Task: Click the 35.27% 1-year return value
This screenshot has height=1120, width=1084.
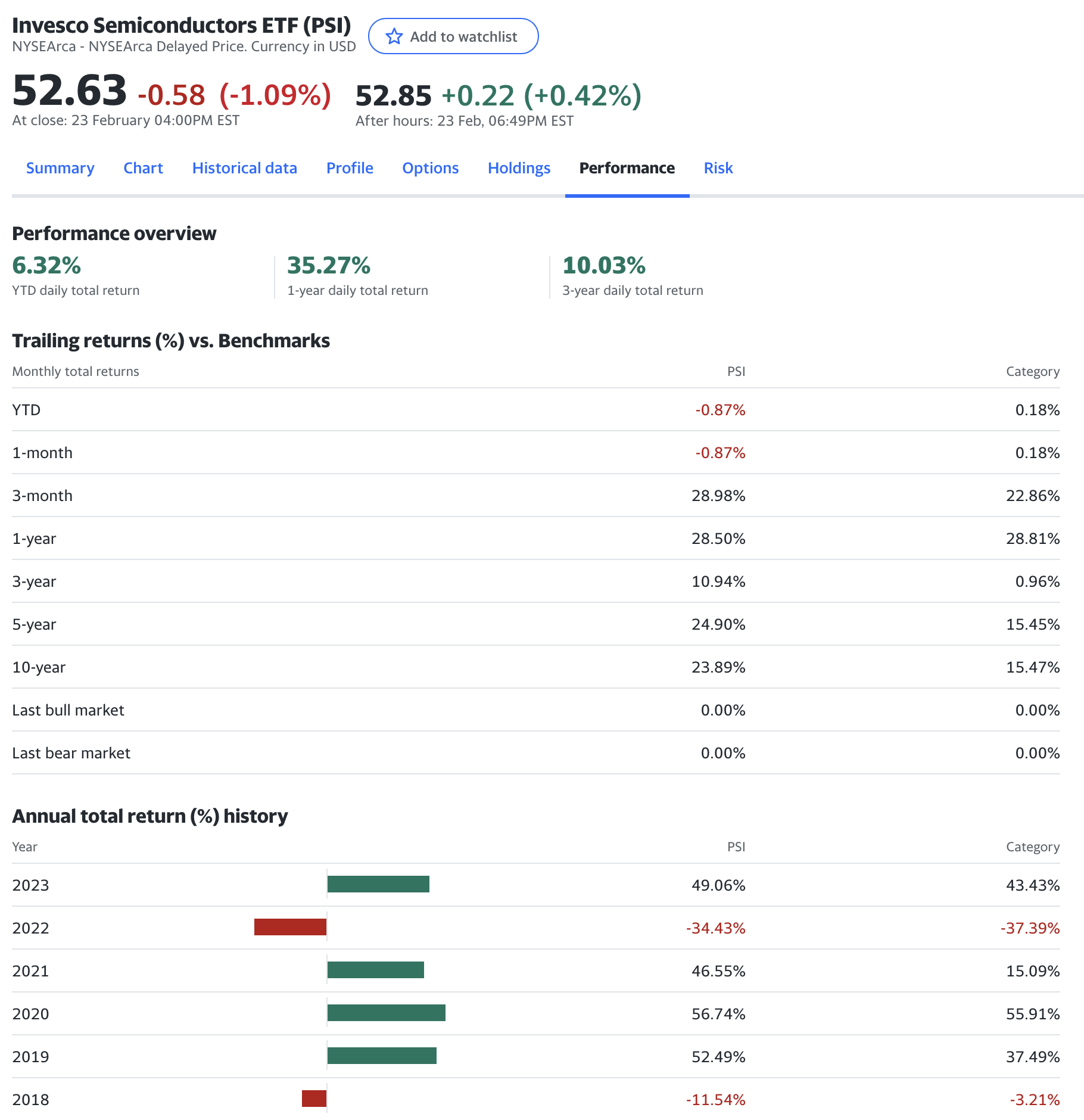Action: pyautogui.click(x=329, y=266)
